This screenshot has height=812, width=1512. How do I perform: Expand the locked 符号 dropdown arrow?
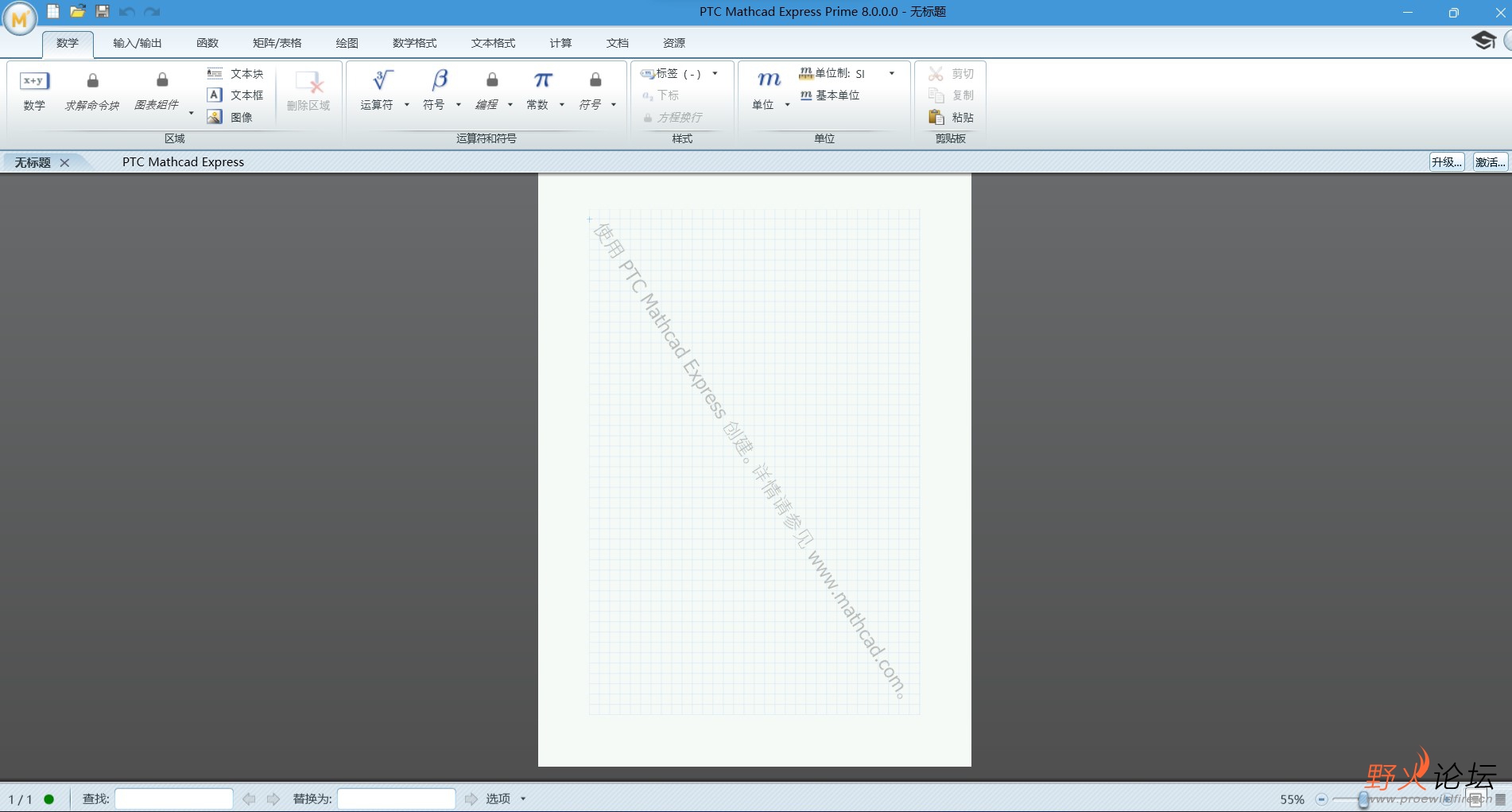(613, 104)
